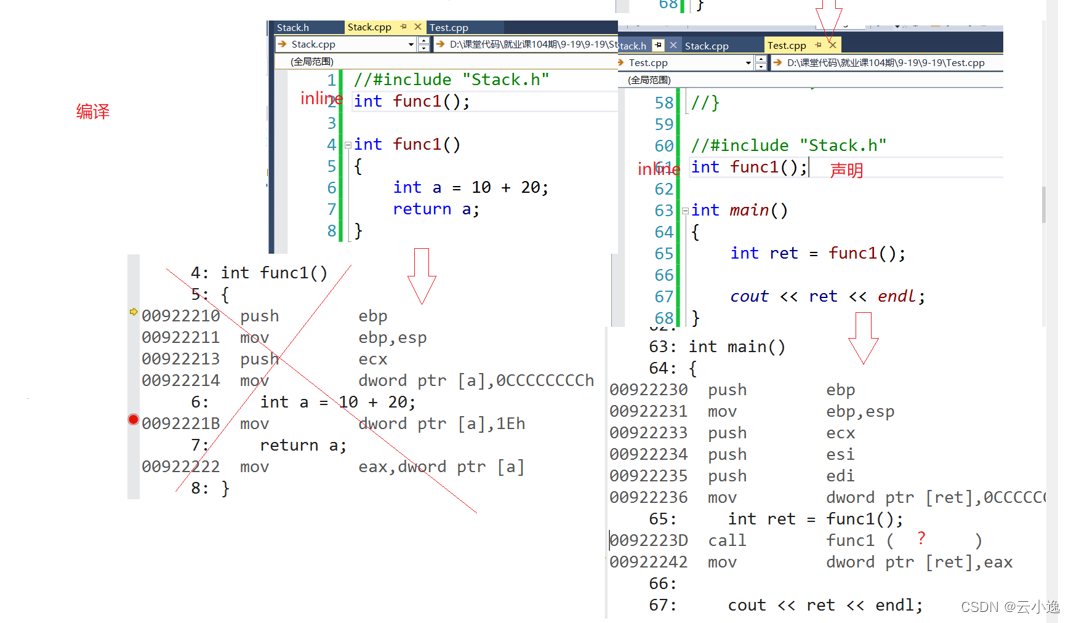Switch to Stack.h tab in left editor
The image size is (1076, 623).
(293, 27)
